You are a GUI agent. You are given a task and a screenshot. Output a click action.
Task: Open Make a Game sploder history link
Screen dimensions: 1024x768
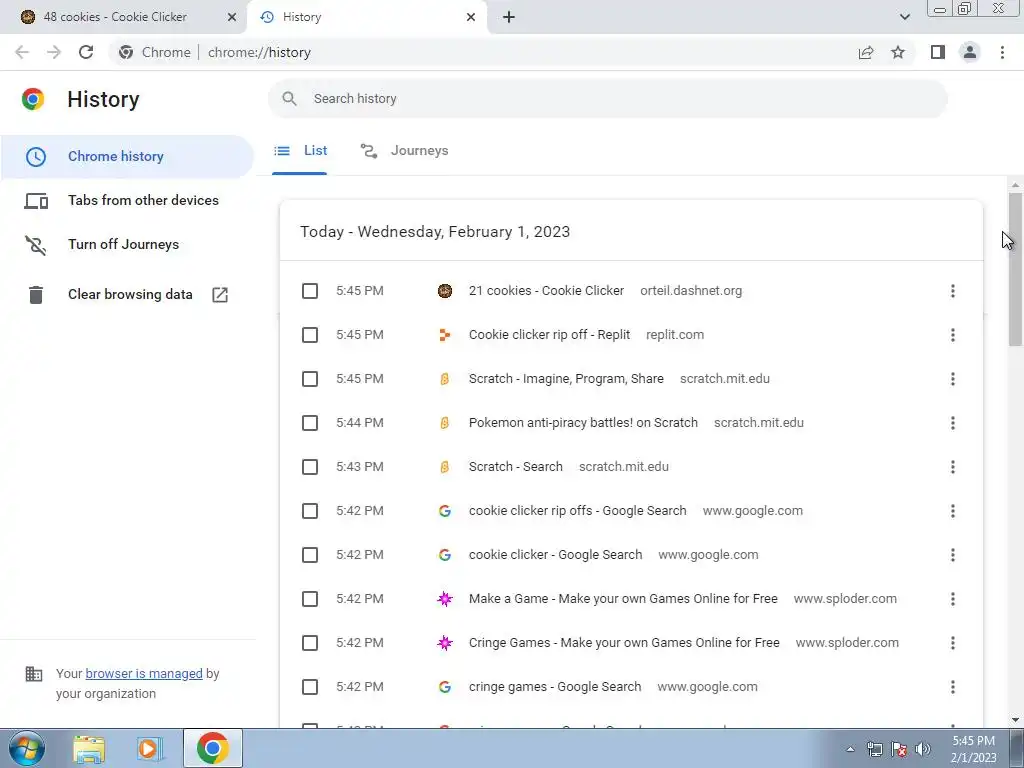point(623,599)
